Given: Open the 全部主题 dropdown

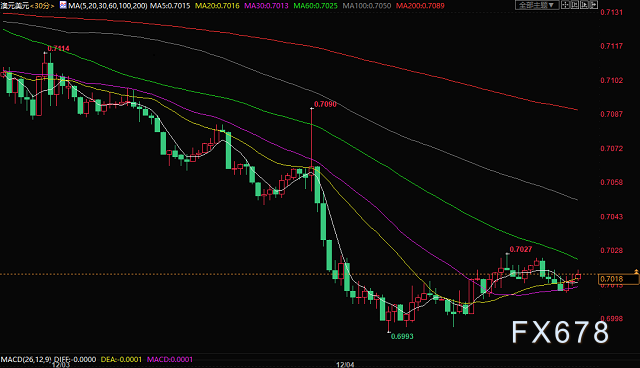Looking at the screenshot, I should [x=537, y=5].
